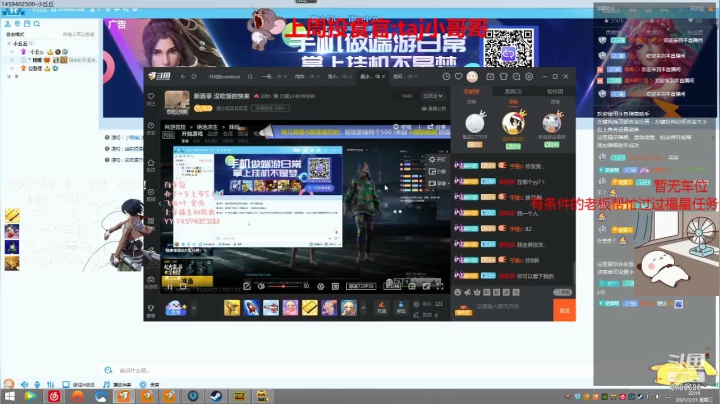Click 分享 share link above video
Viewport: 720px width, 404px height.
(437, 127)
